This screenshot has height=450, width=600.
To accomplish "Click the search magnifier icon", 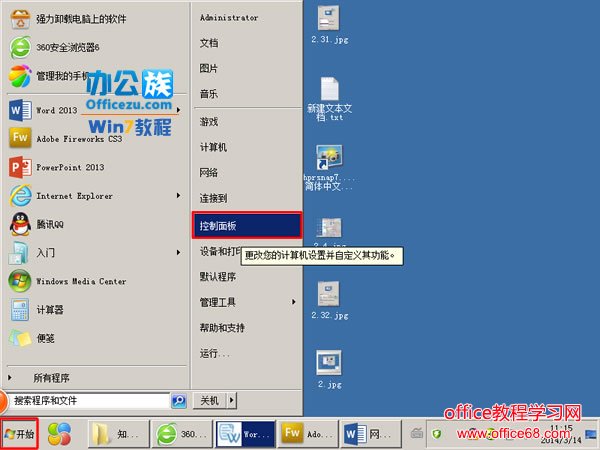I will point(179,401).
